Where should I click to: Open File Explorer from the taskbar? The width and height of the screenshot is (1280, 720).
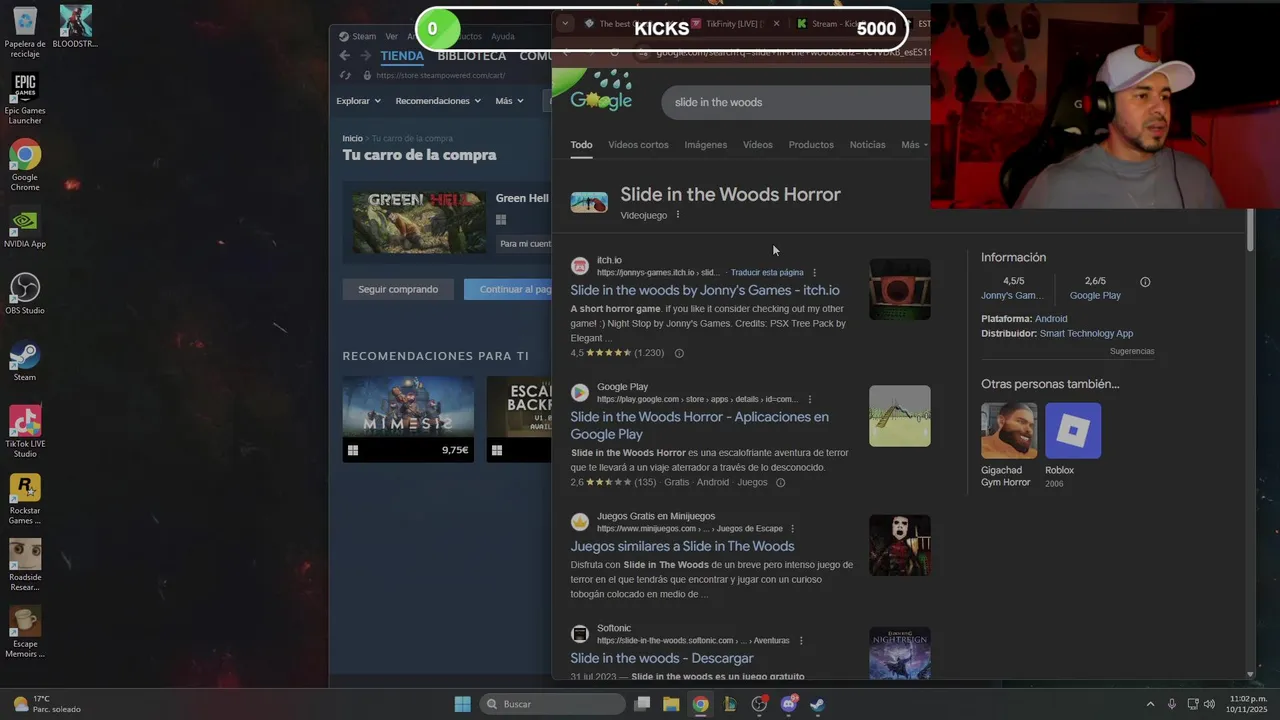pos(671,704)
